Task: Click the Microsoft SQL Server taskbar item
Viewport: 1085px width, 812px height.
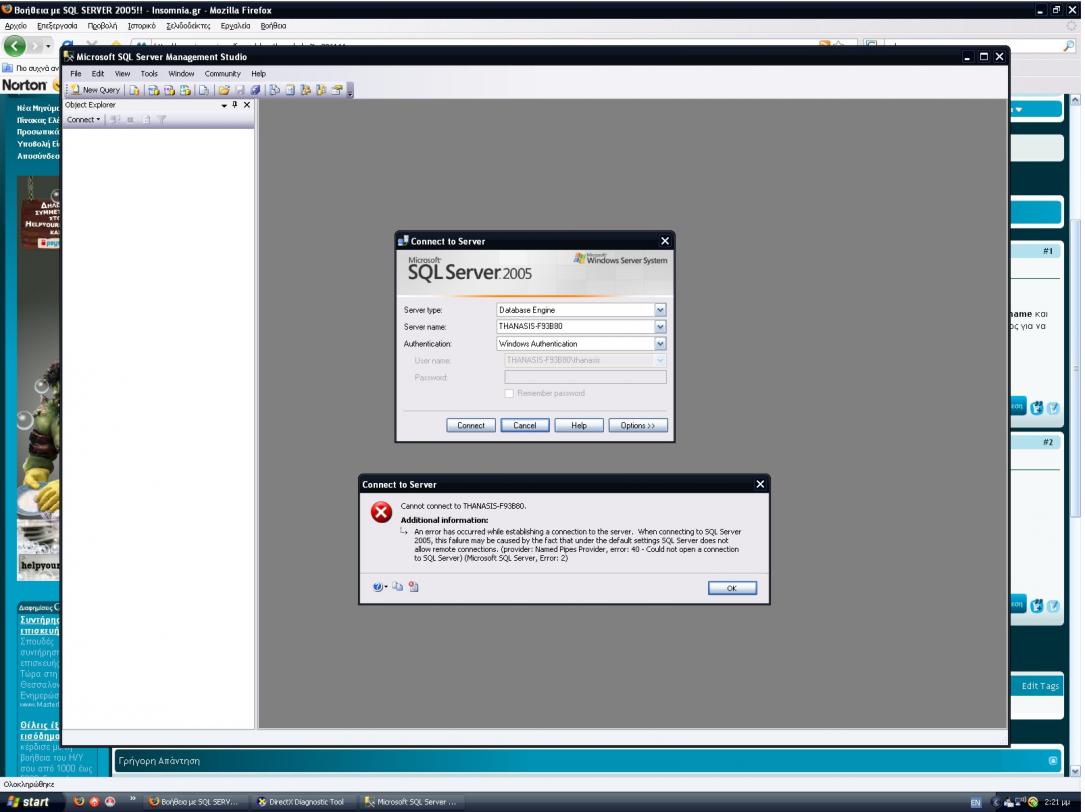Action: point(410,802)
